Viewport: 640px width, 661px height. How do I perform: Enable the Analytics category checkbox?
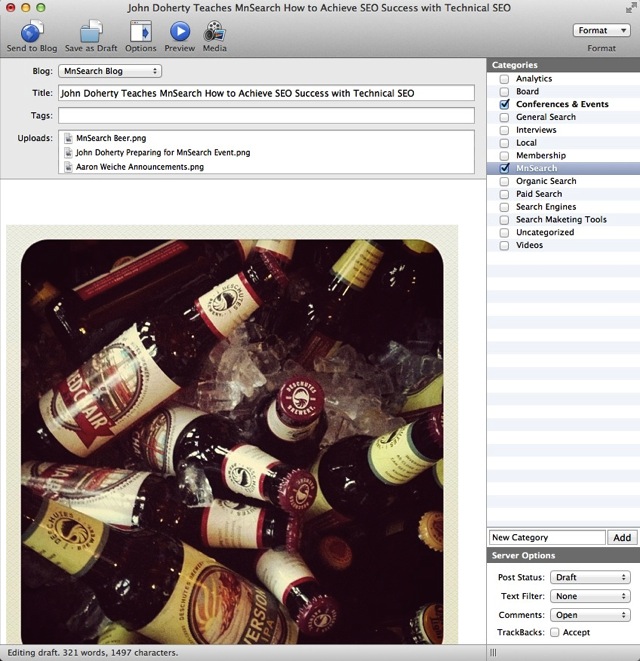pyautogui.click(x=505, y=79)
